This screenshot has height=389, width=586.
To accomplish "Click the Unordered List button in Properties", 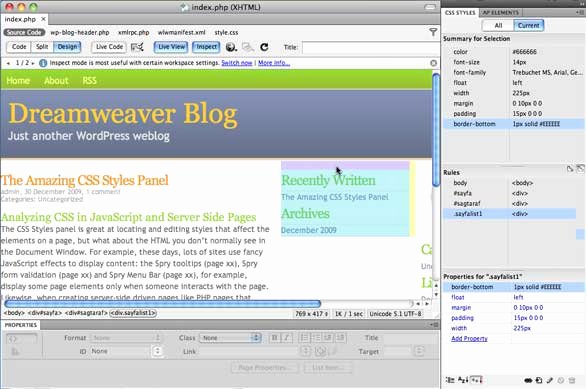I will pyautogui.click(x=304, y=338).
